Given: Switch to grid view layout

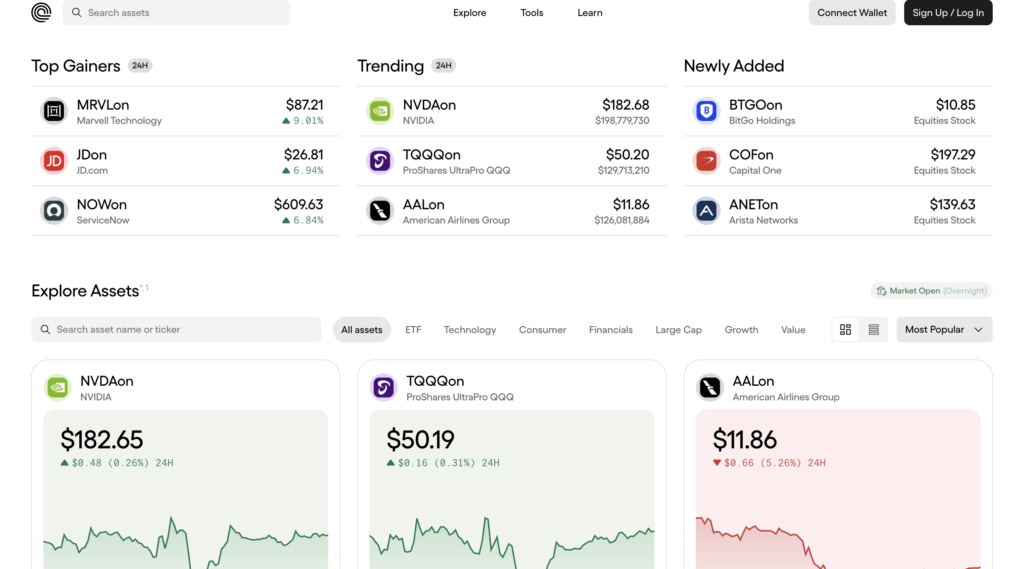Looking at the screenshot, I should (x=845, y=330).
